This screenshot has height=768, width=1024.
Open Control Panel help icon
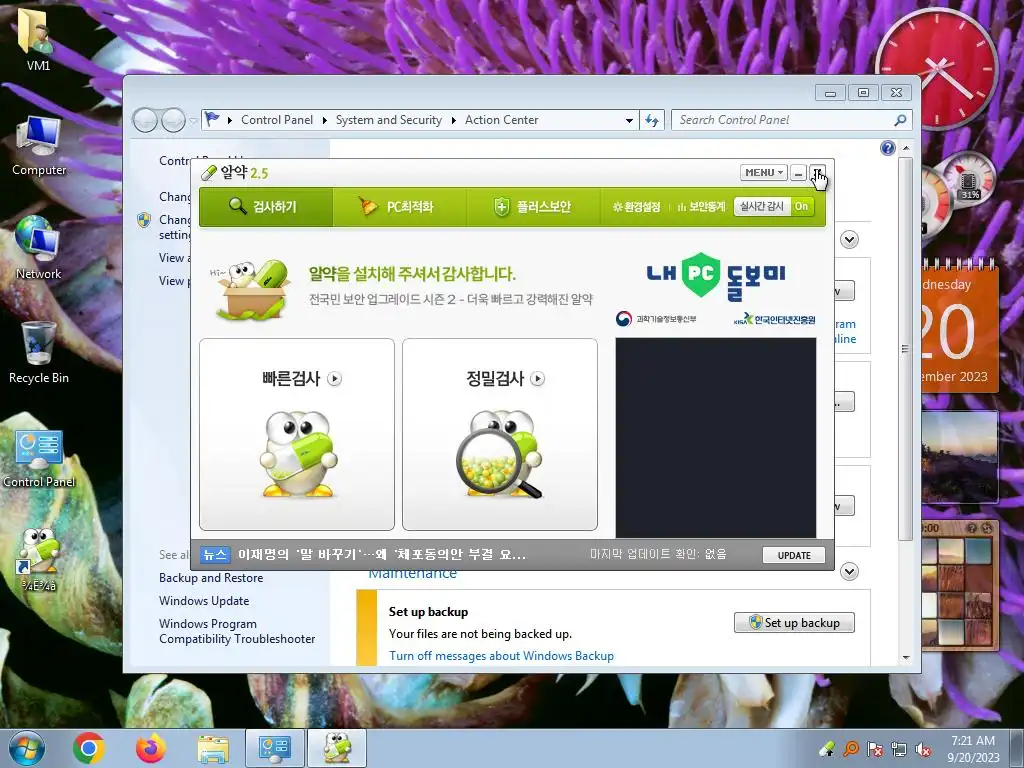[x=888, y=148]
